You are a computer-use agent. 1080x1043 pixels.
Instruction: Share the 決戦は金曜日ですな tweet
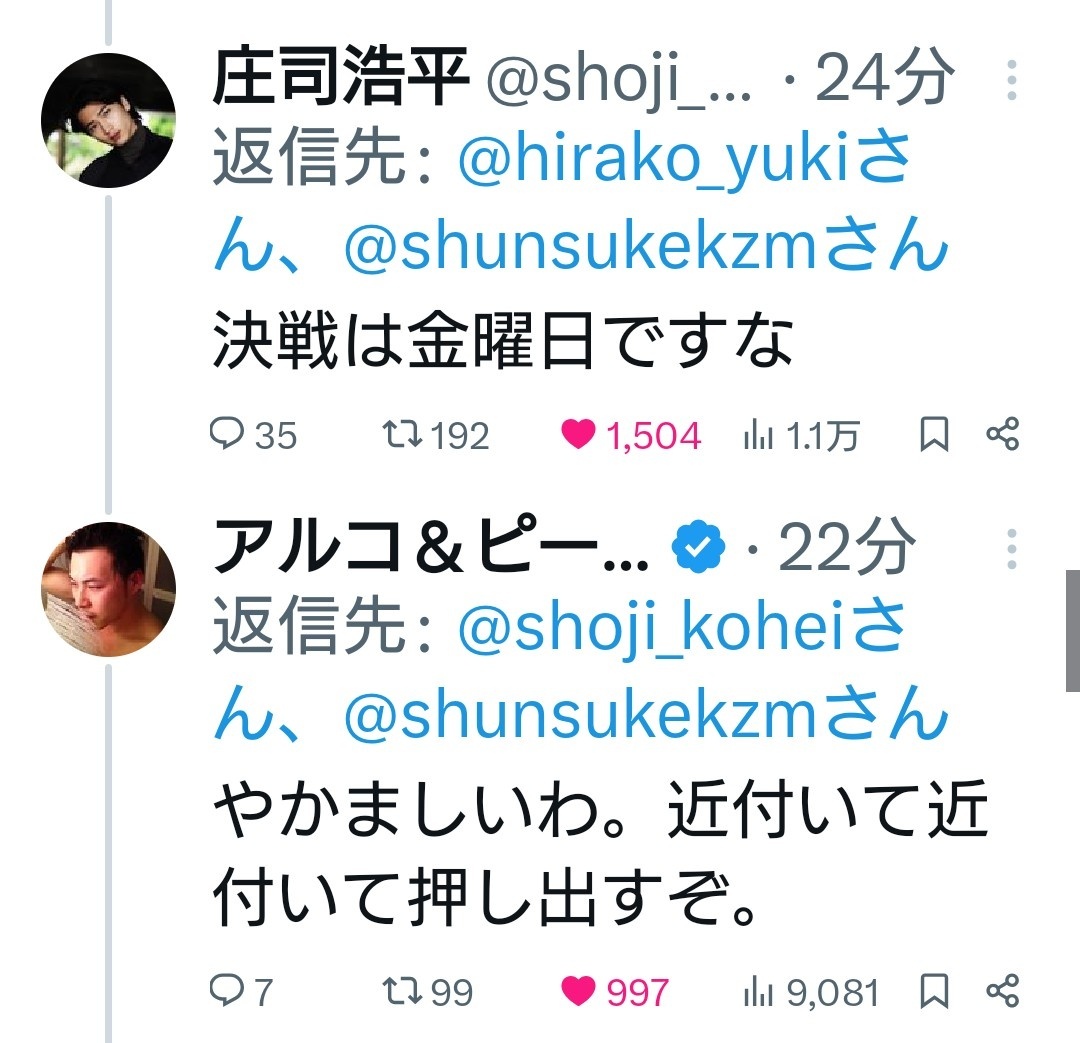[x=1002, y=435]
